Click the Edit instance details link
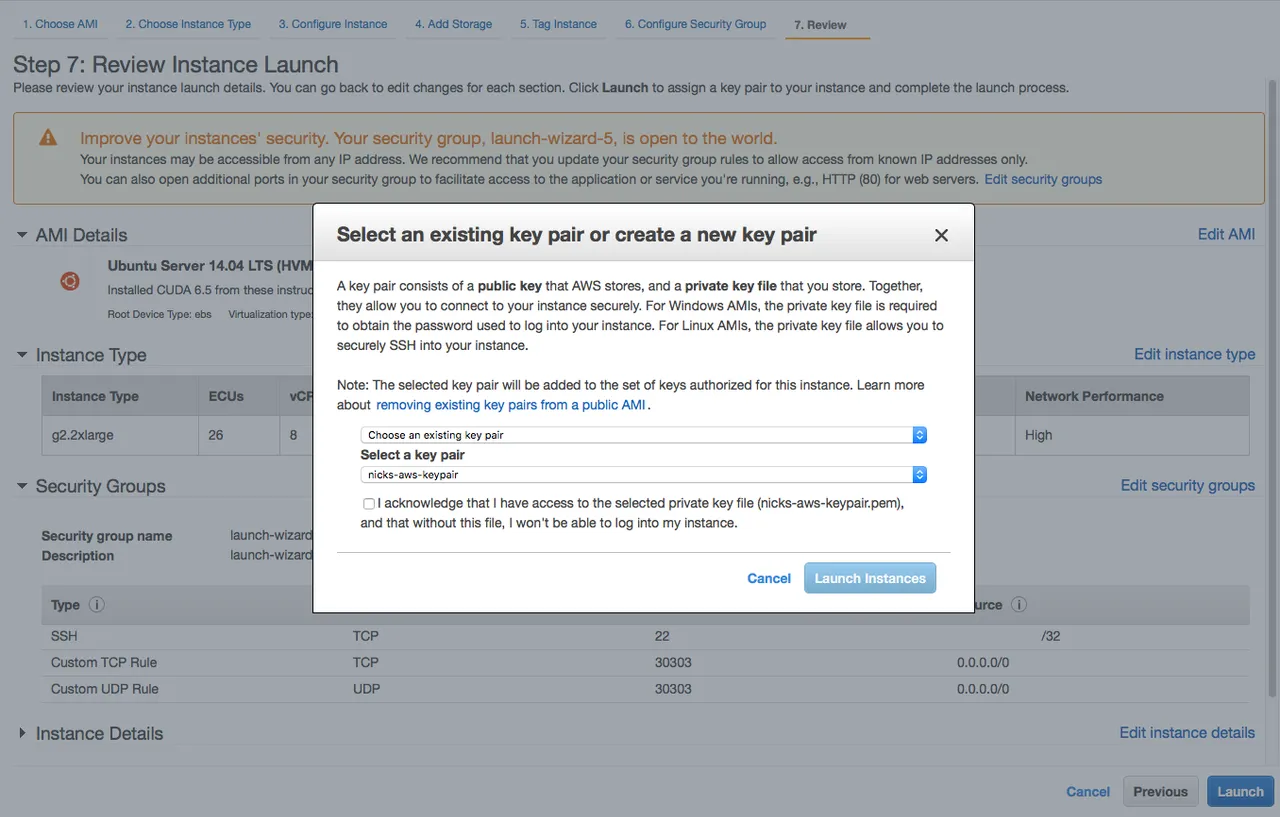Screen dimensions: 1280x817 (x=1187, y=733)
